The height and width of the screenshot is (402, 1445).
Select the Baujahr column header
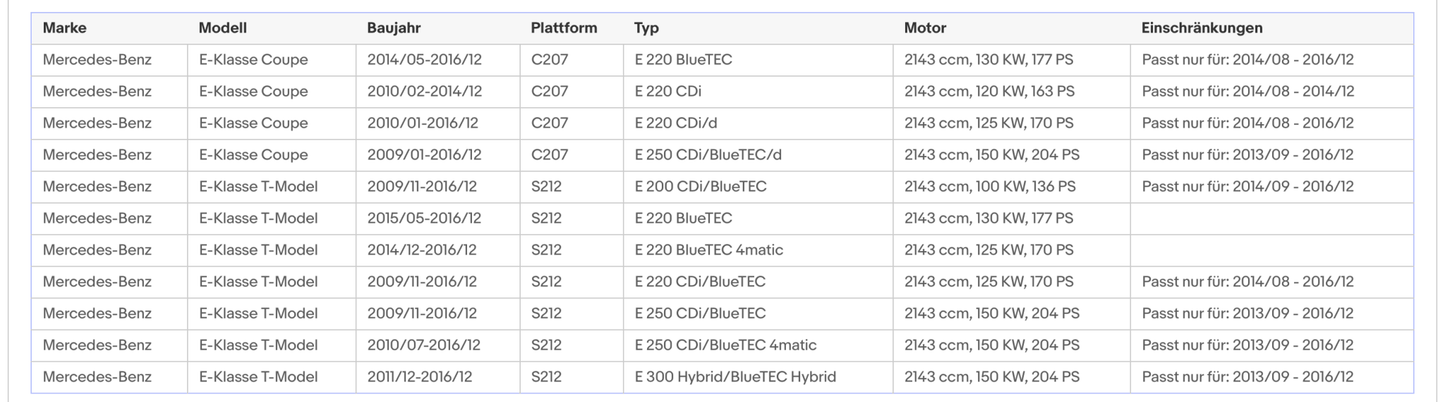[x=395, y=28]
